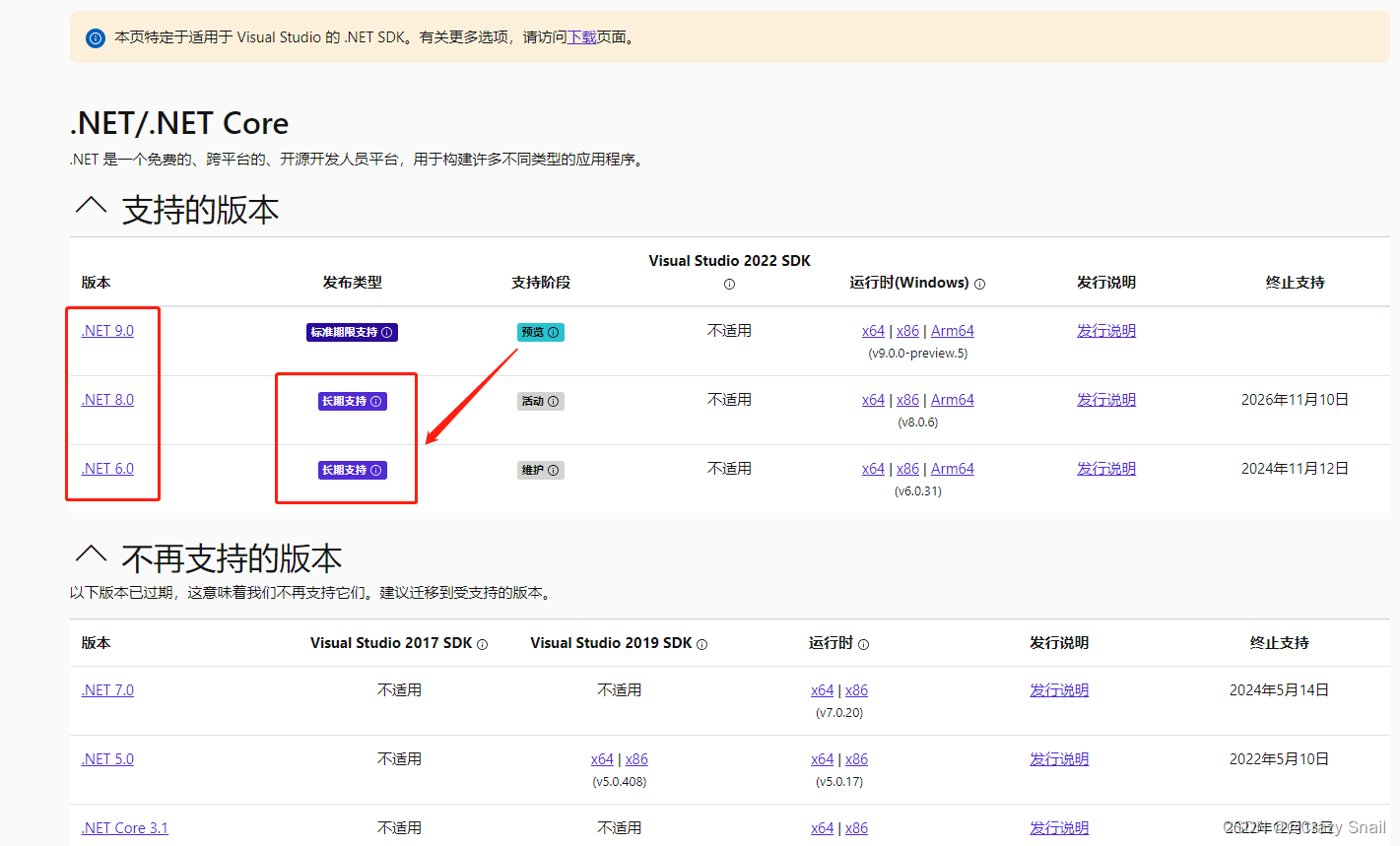The width and height of the screenshot is (1400, 846).
Task: Click the (v5.0.408) SDK version text
Action: (620, 782)
